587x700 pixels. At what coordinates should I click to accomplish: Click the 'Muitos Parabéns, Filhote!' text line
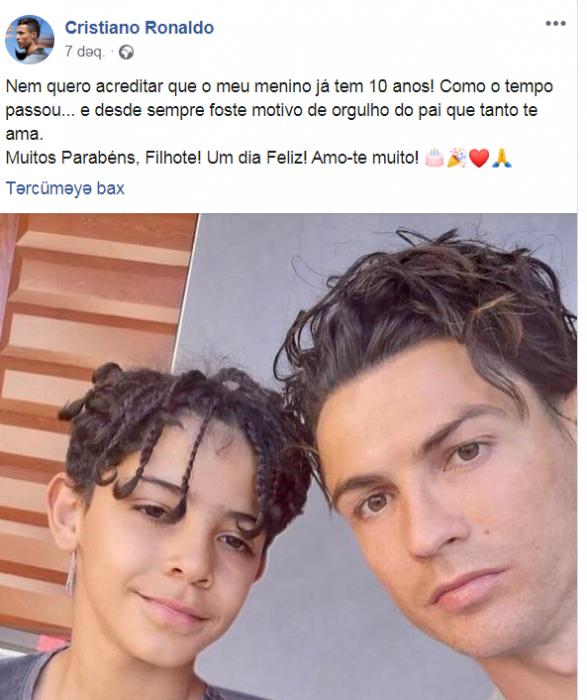[x=212, y=158]
